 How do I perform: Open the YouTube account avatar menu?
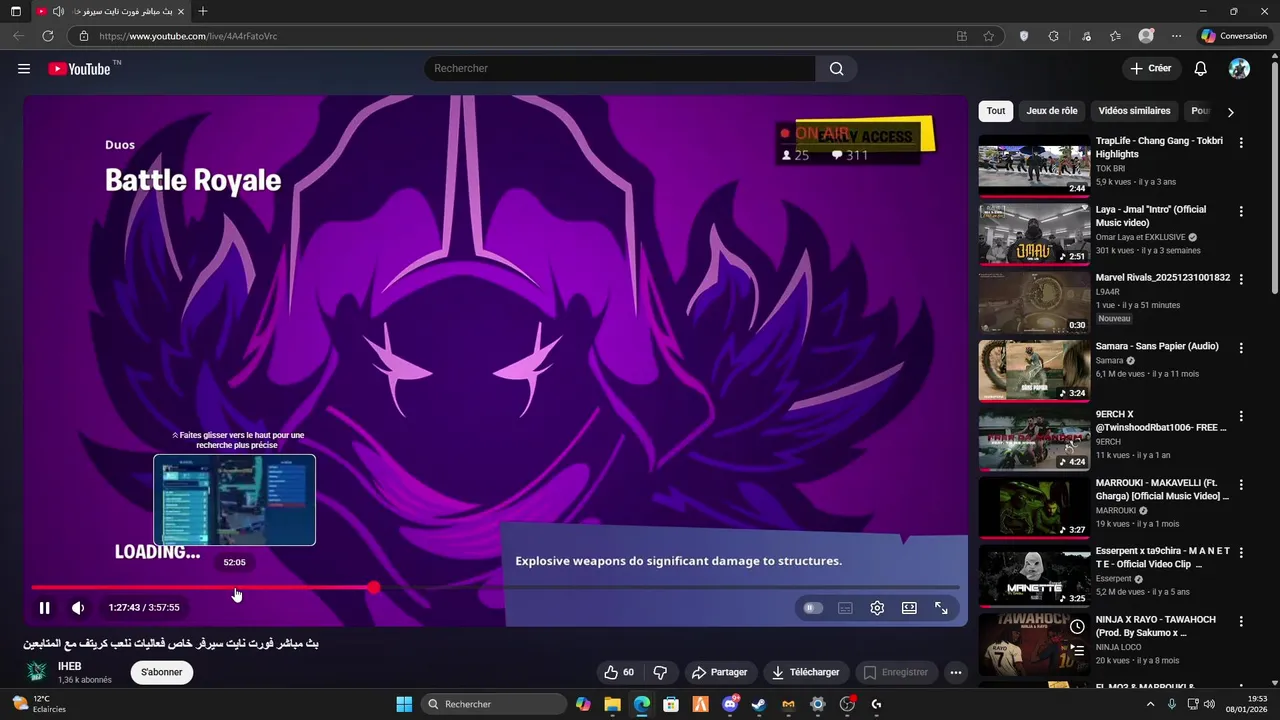1239,68
